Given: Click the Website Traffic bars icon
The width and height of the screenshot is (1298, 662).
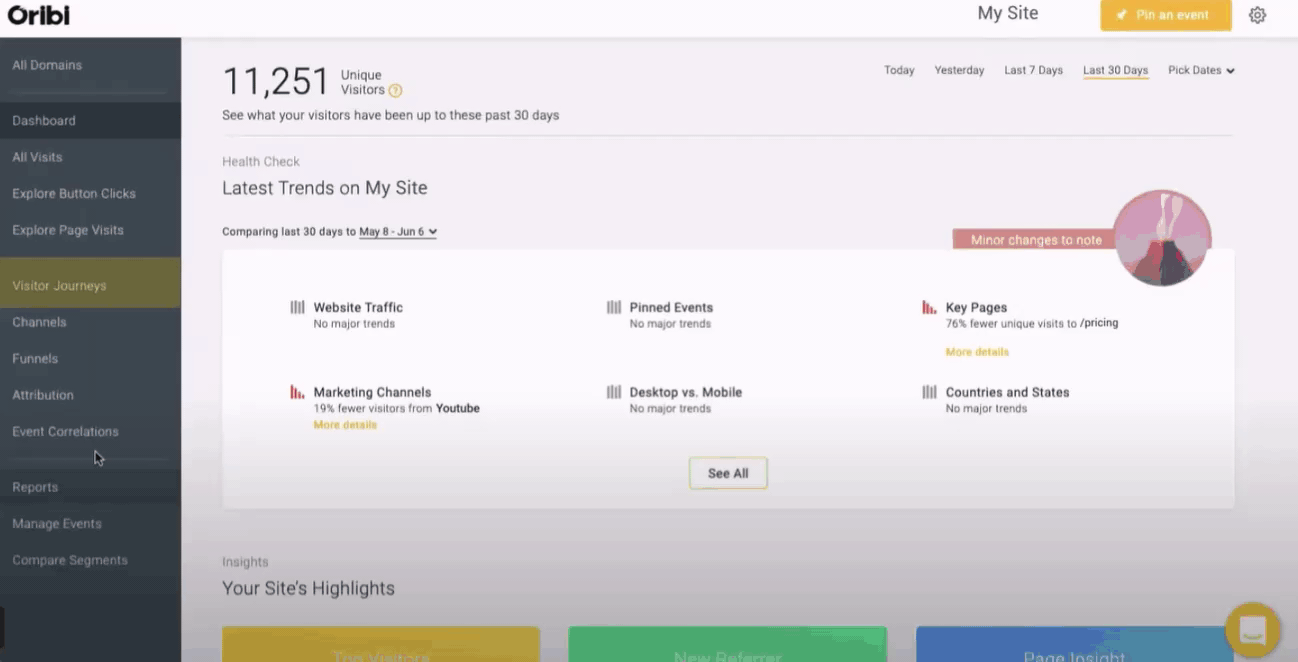Looking at the screenshot, I should [x=297, y=307].
